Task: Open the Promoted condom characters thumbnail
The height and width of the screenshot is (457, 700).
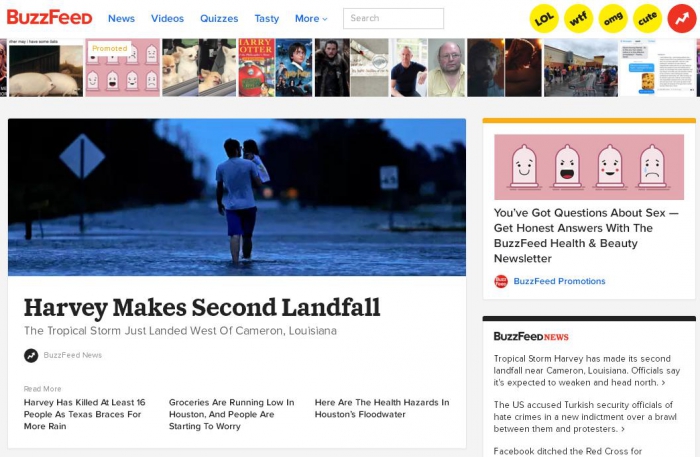Action: pos(122,67)
